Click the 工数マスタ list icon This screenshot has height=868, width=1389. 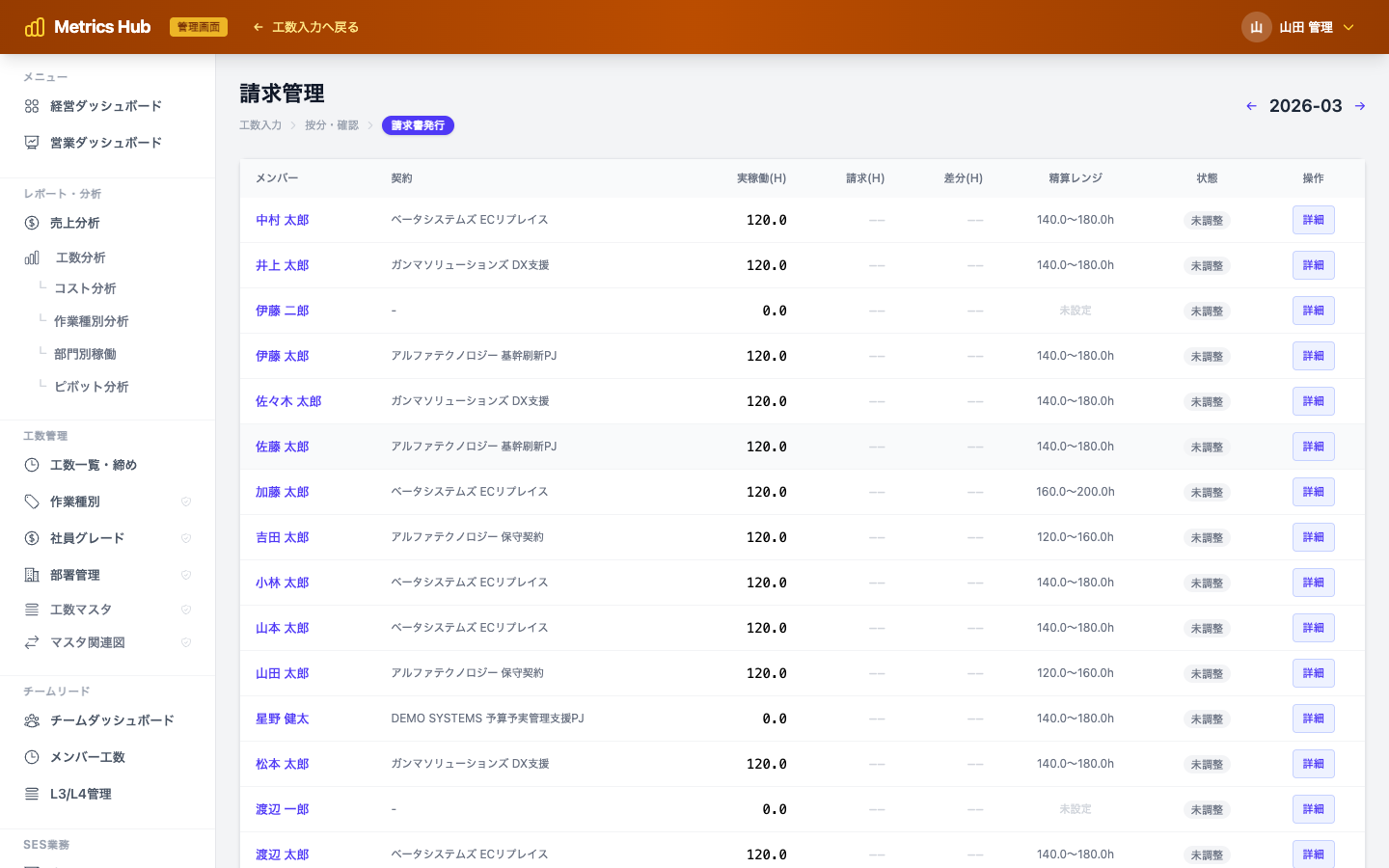32,610
